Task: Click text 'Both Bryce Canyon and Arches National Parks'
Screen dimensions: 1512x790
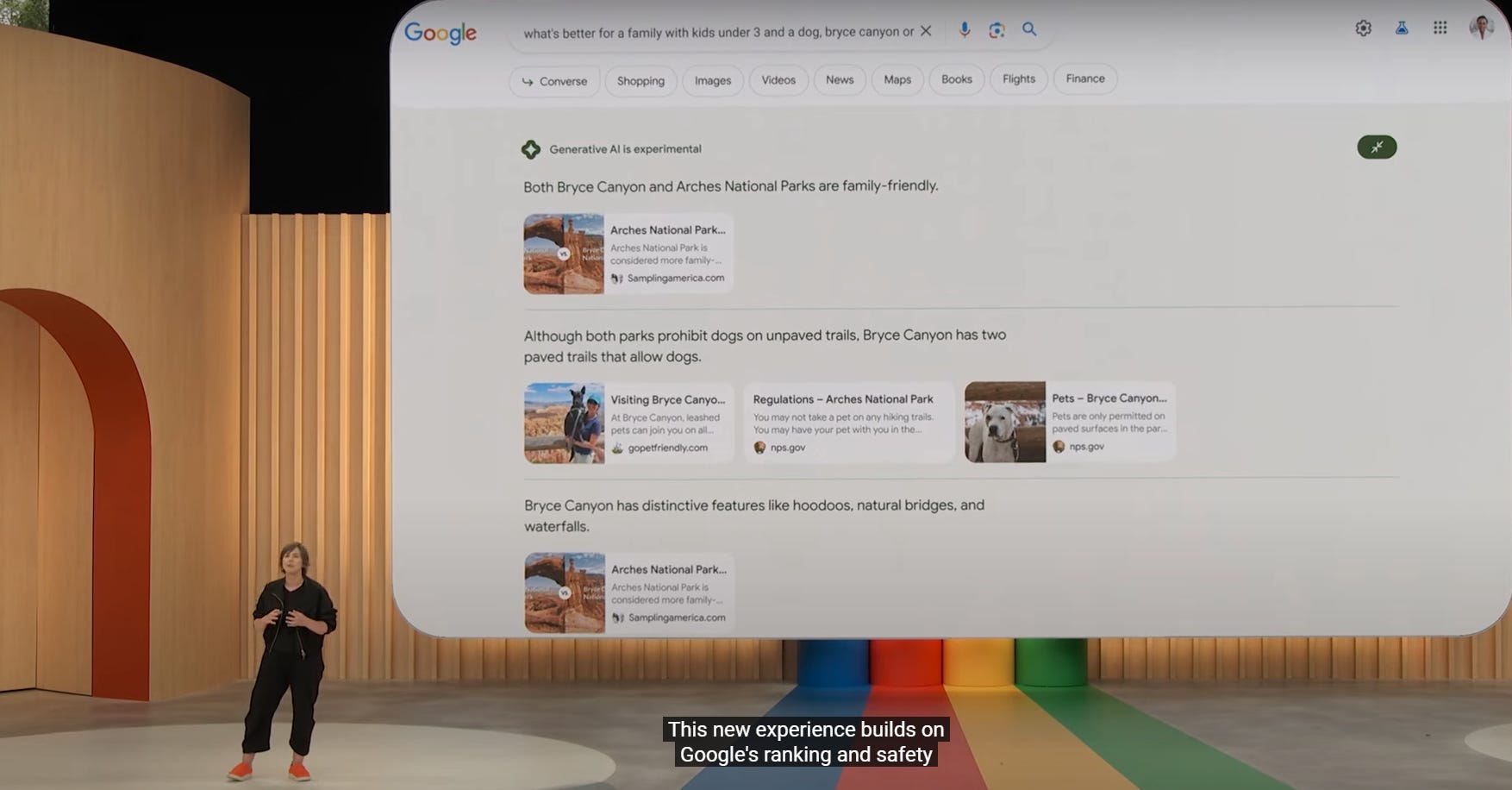Action: [667, 186]
